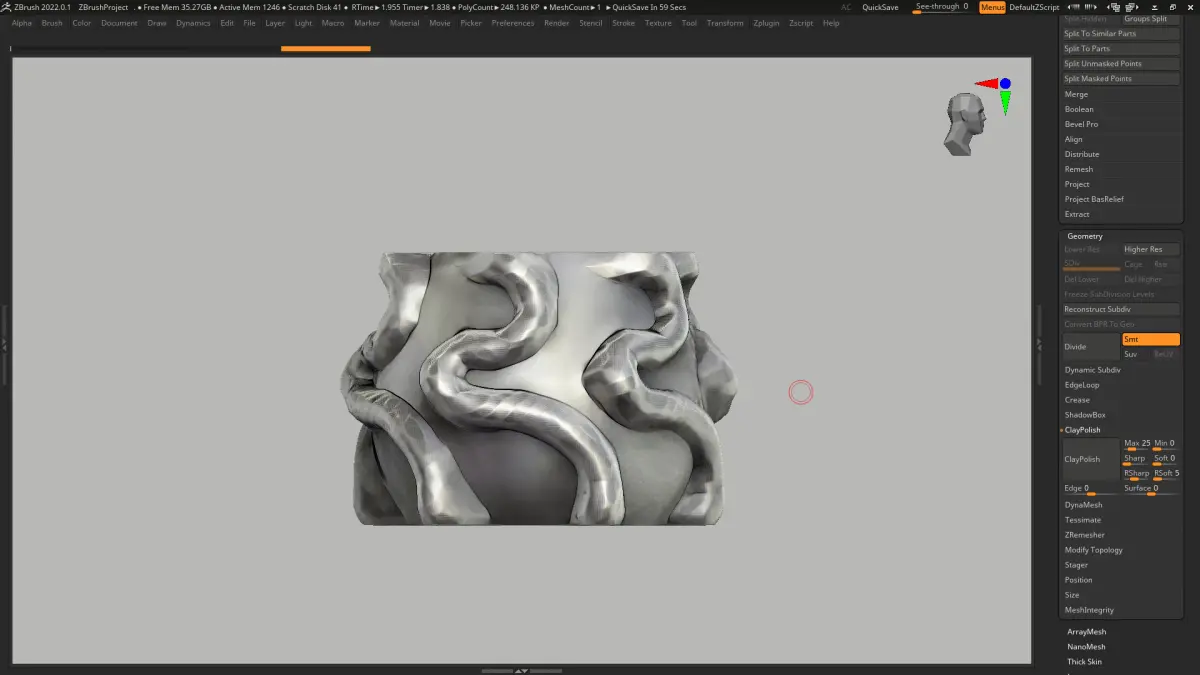Screen dimensions: 1200x675
Task: Open the Material menu
Action: coord(404,23)
